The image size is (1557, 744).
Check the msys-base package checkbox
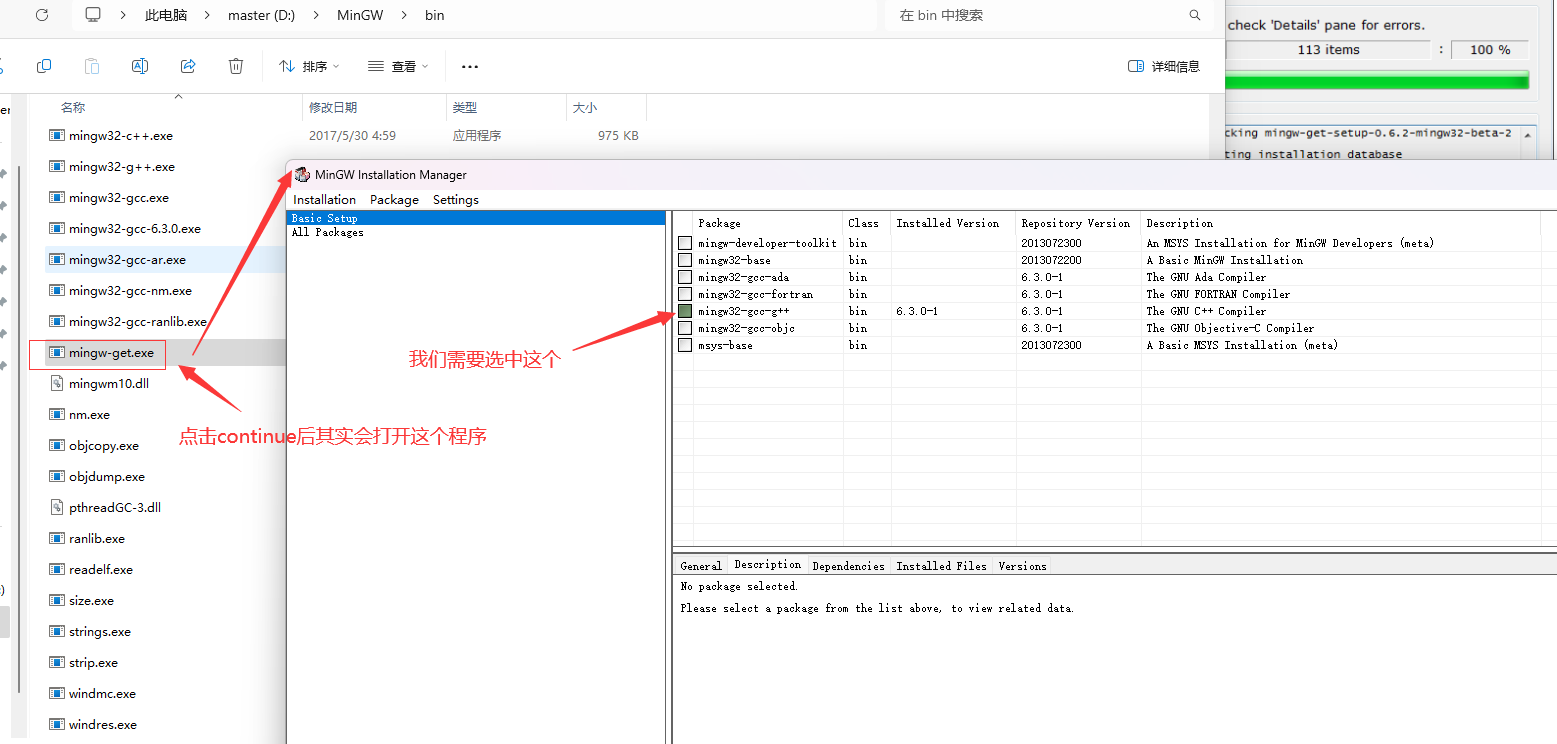[x=685, y=345]
